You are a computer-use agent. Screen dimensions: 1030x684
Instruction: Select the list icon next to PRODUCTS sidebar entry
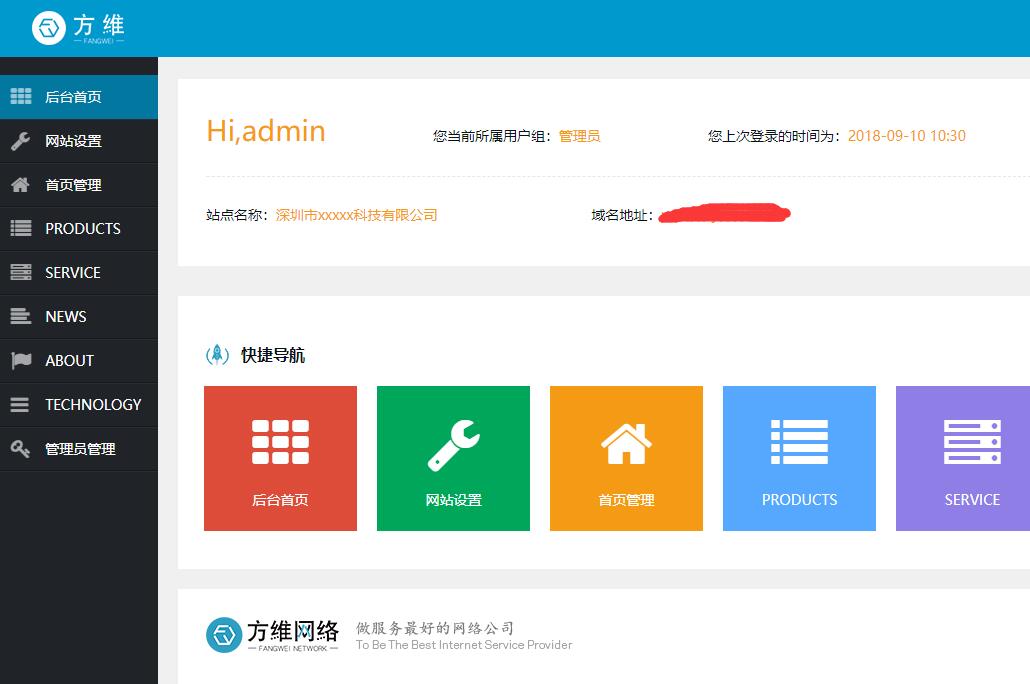tap(21, 228)
